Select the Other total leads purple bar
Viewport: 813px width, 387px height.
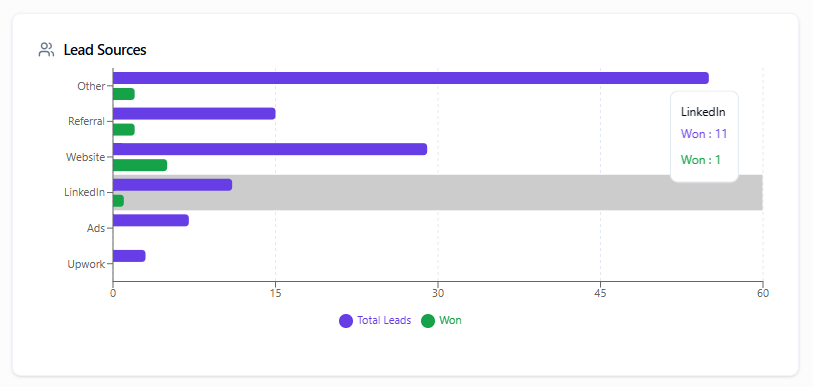[x=411, y=78]
